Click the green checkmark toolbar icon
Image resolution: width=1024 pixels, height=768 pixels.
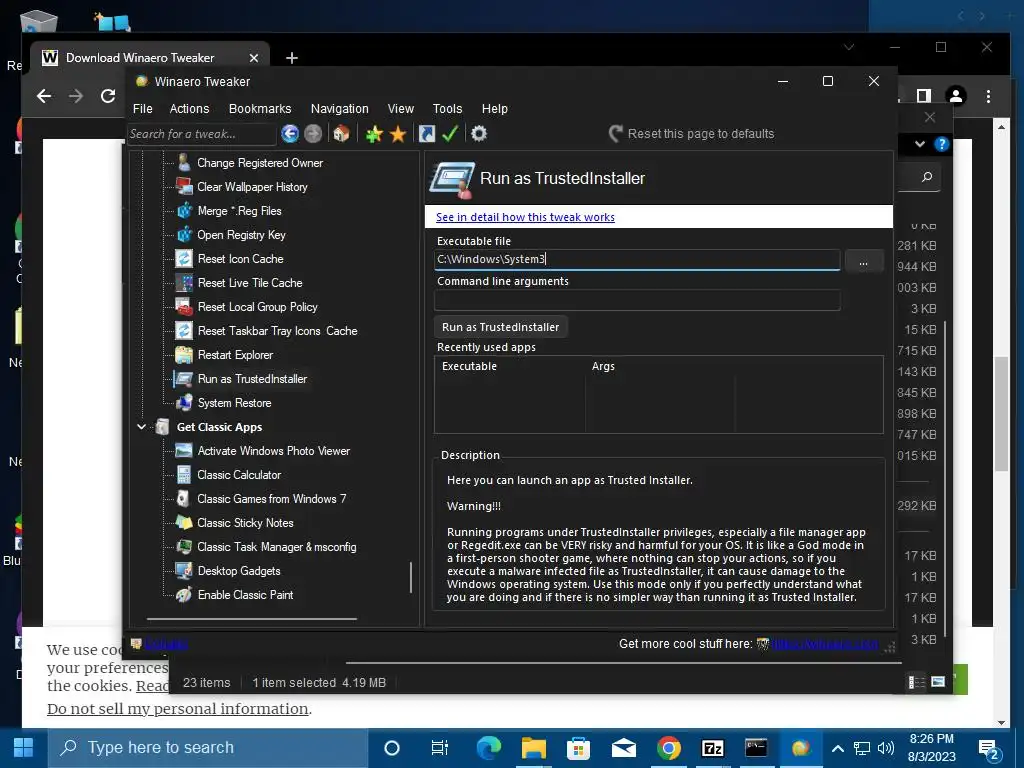[450, 134]
